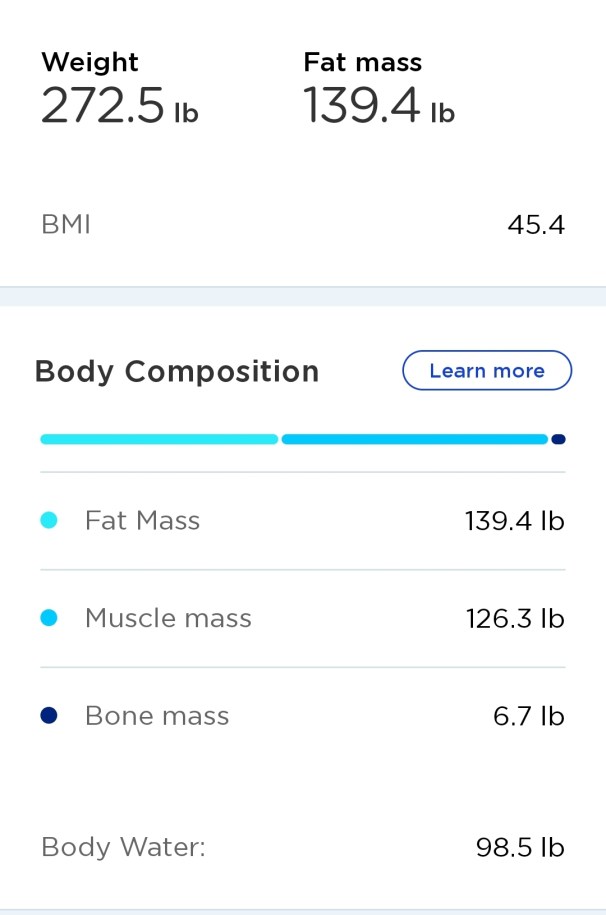Click the navy Bone mass legend dot
606x915 pixels.
pyautogui.click(x=48, y=716)
